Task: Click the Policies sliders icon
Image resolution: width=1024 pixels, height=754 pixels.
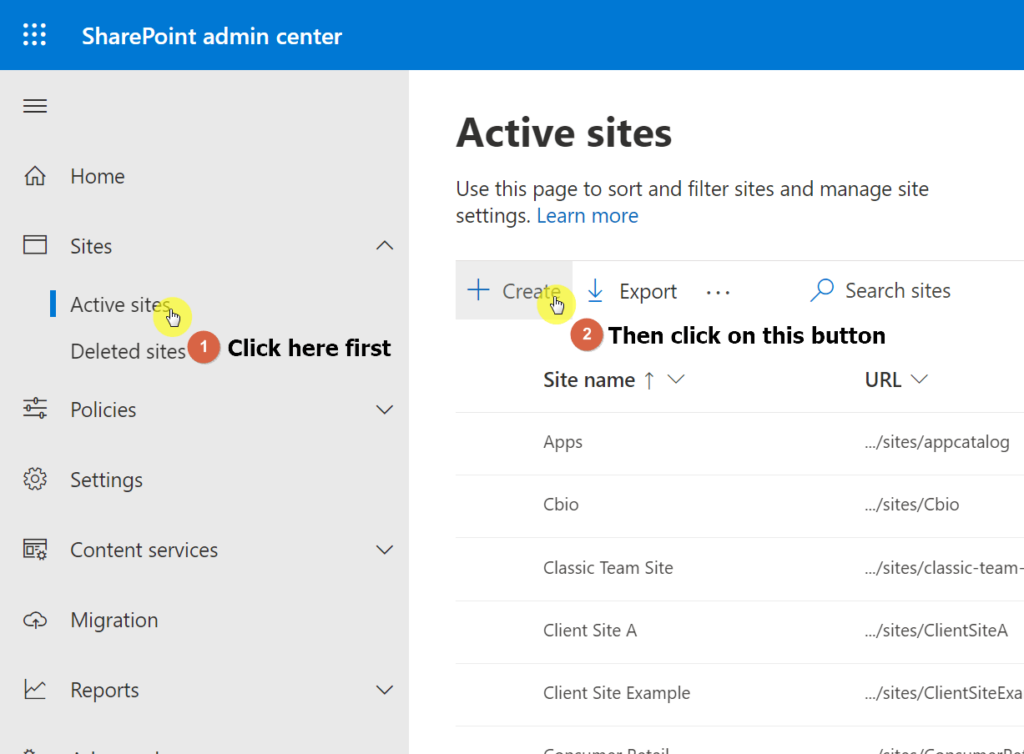Action: pyautogui.click(x=35, y=409)
